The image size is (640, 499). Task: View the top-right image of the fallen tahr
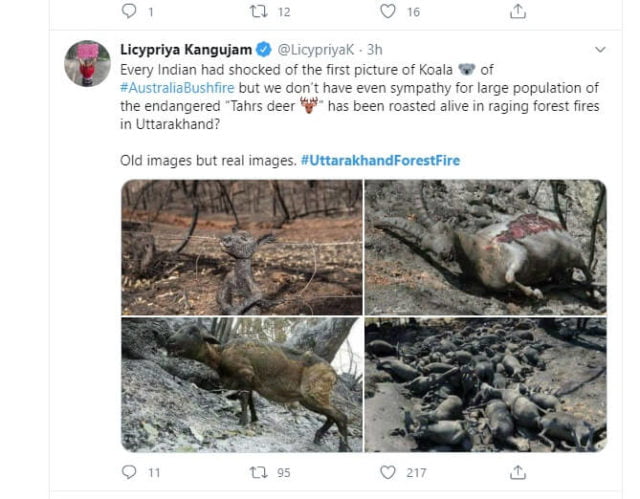click(x=486, y=247)
